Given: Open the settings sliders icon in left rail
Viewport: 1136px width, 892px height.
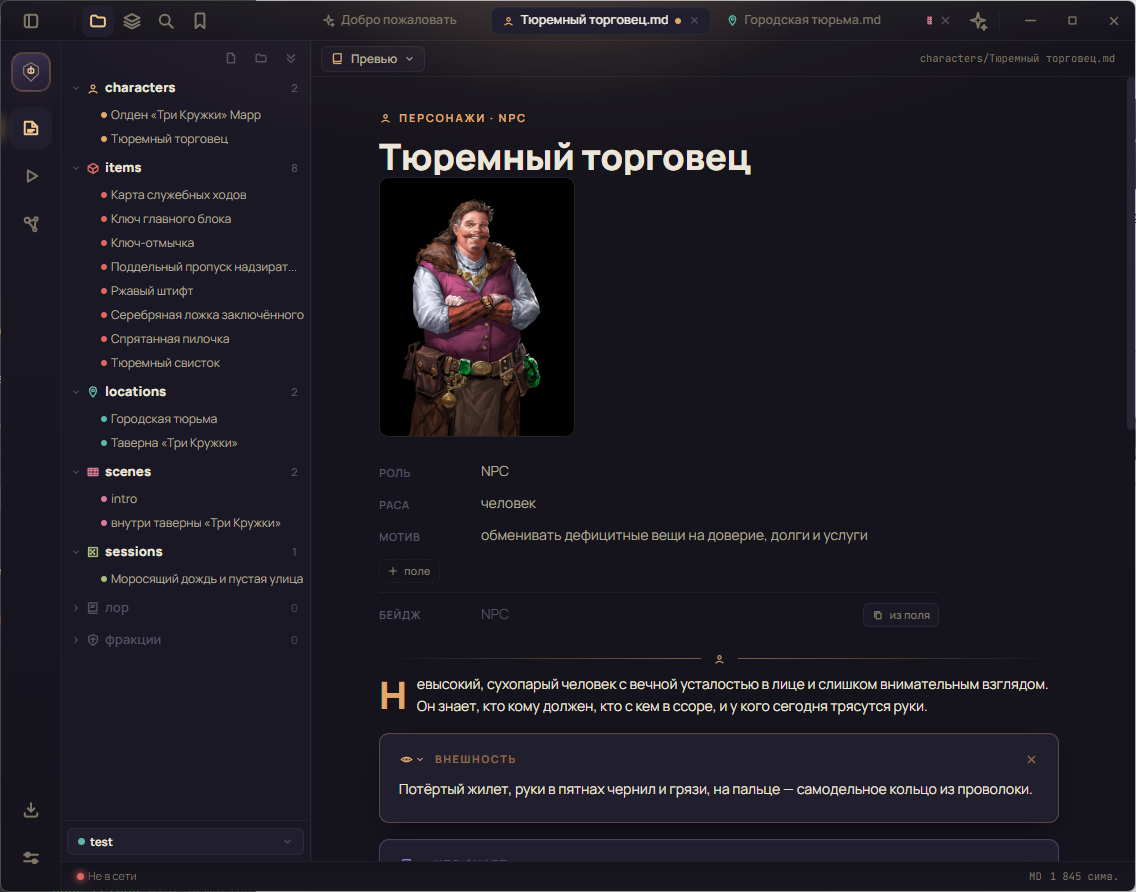Looking at the screenshot, I should [30, 858].
